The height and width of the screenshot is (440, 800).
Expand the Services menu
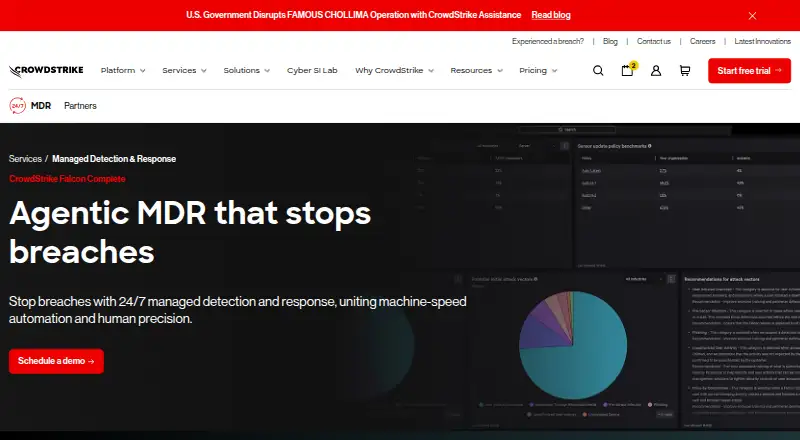[x=184, y=70]
